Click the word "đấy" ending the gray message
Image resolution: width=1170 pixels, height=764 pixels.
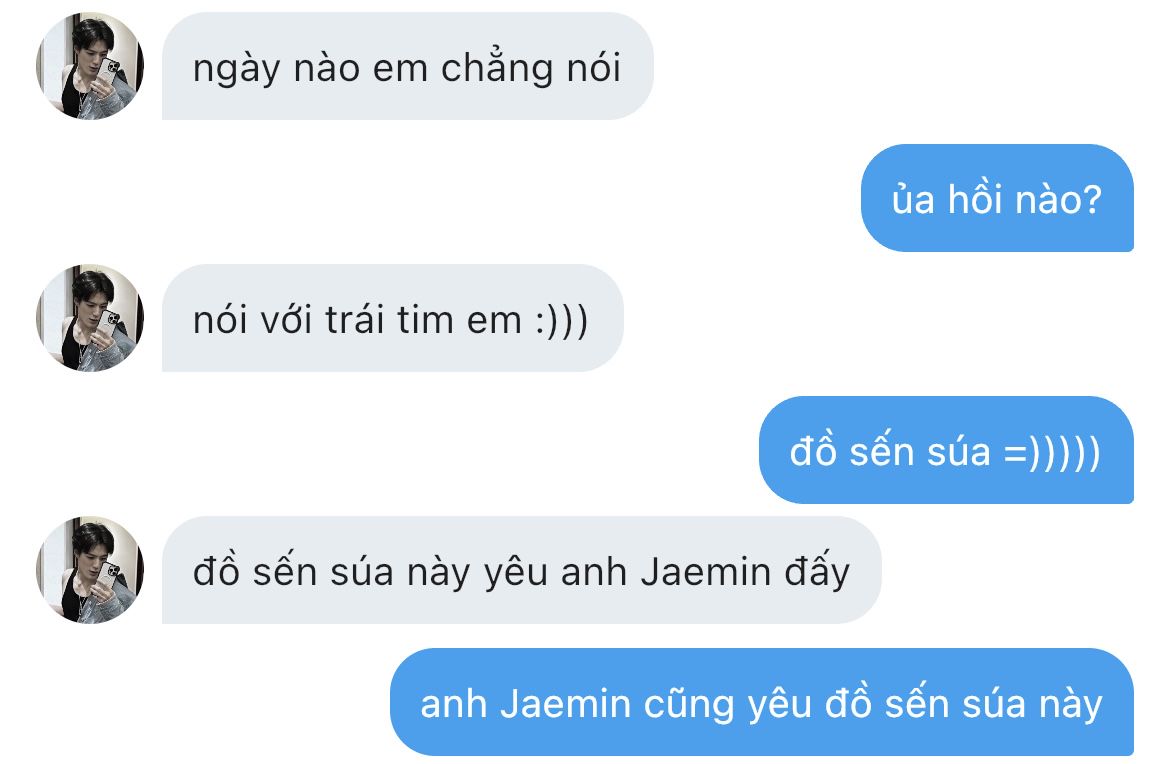816,572
